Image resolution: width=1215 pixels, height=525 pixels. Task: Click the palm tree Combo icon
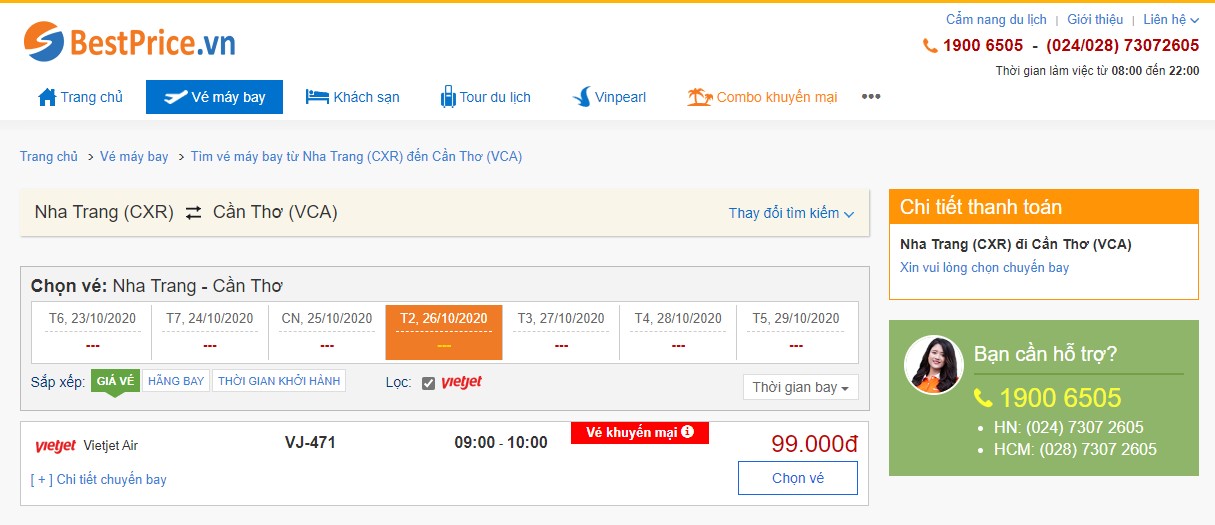pos(699,97)
